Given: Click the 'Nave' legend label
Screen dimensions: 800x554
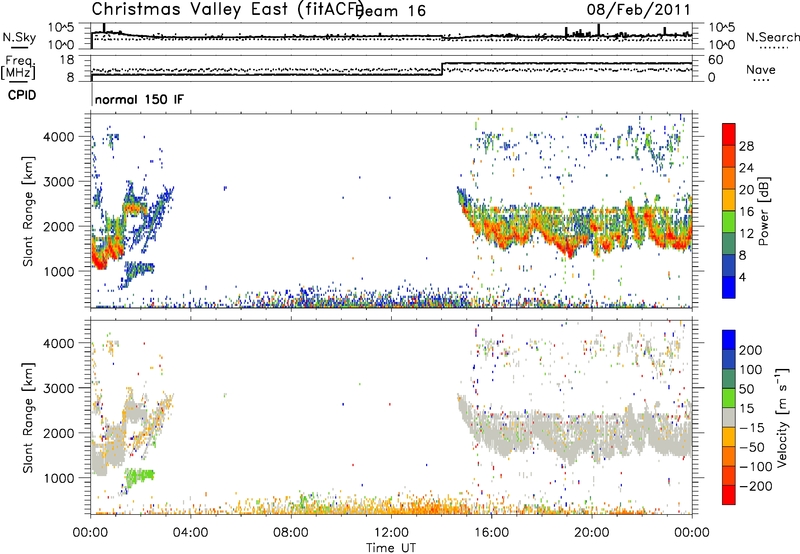Looking at the screenshot, I should pyautogui.click(x=761, y=69).
